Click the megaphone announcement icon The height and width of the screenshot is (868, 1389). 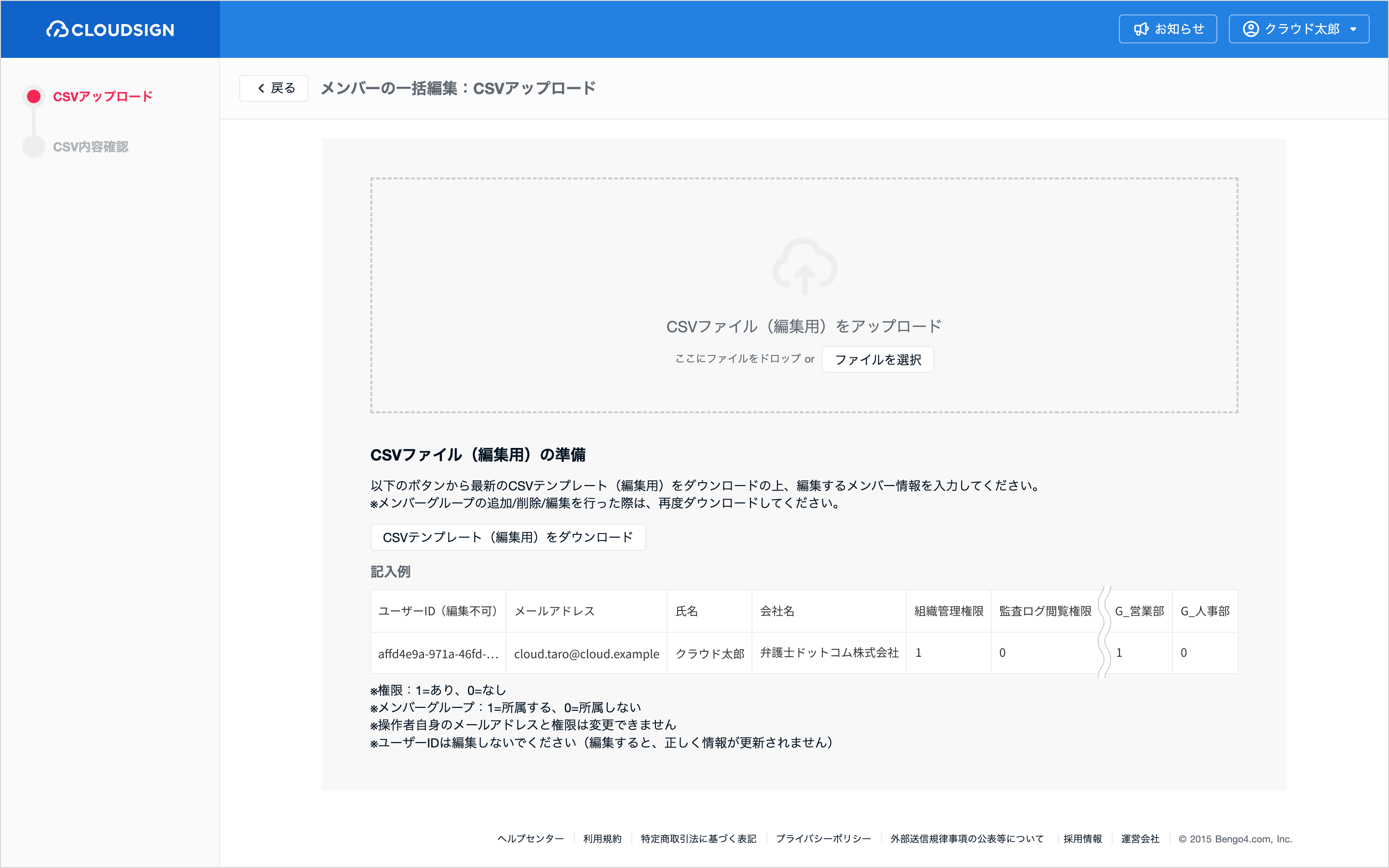coord(1141,29)
